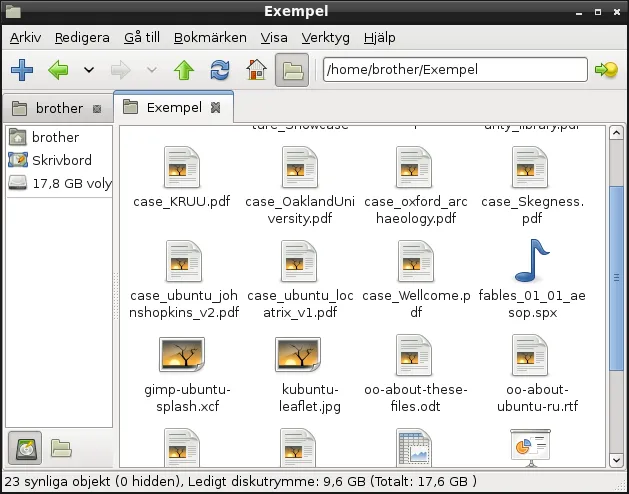This screenshot has height=494, width=629.
Task: Go back using the green left arrow
Action: point(57,70)
